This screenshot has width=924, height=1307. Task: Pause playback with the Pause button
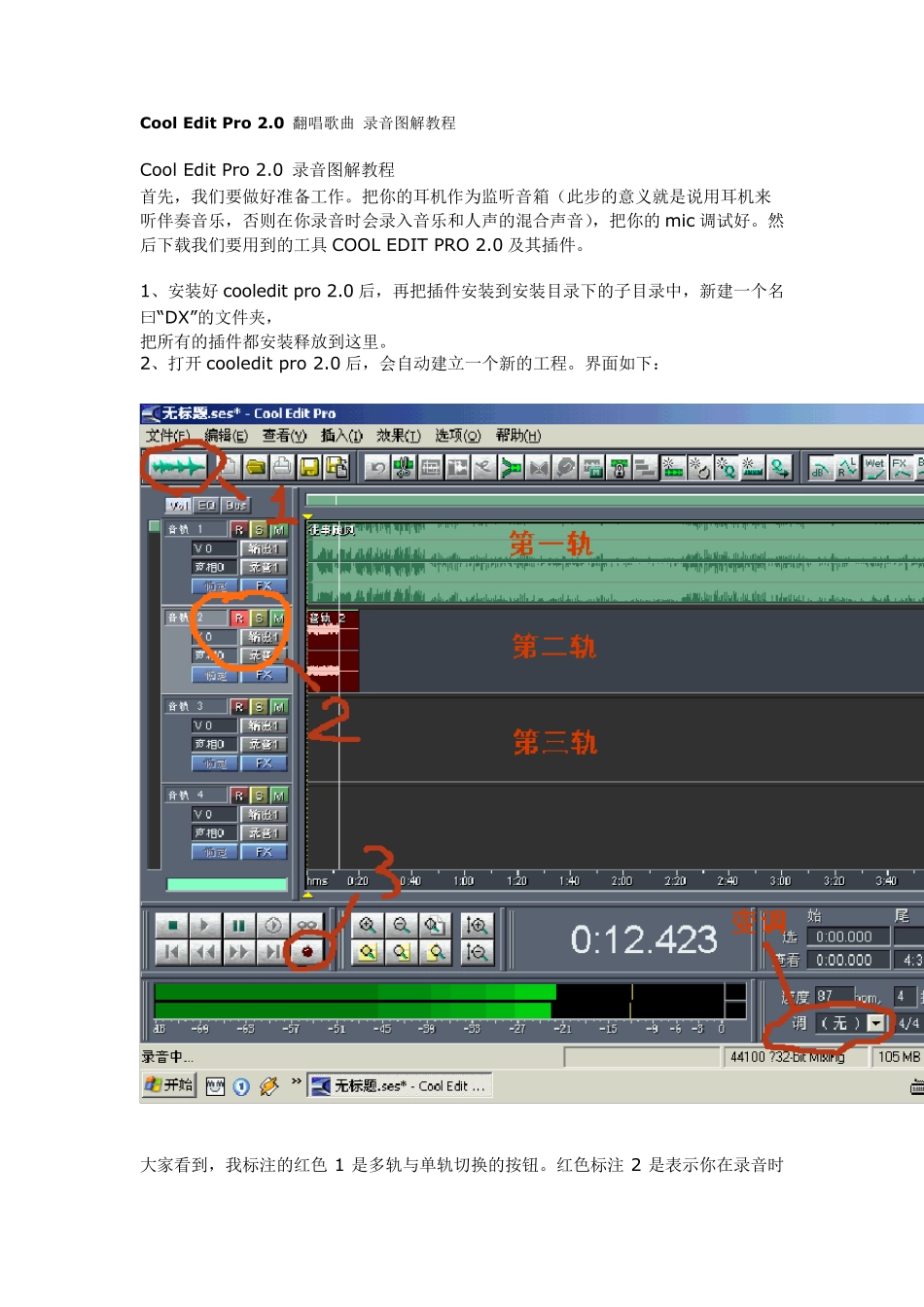pyautogui.click(x=238, y=926)
